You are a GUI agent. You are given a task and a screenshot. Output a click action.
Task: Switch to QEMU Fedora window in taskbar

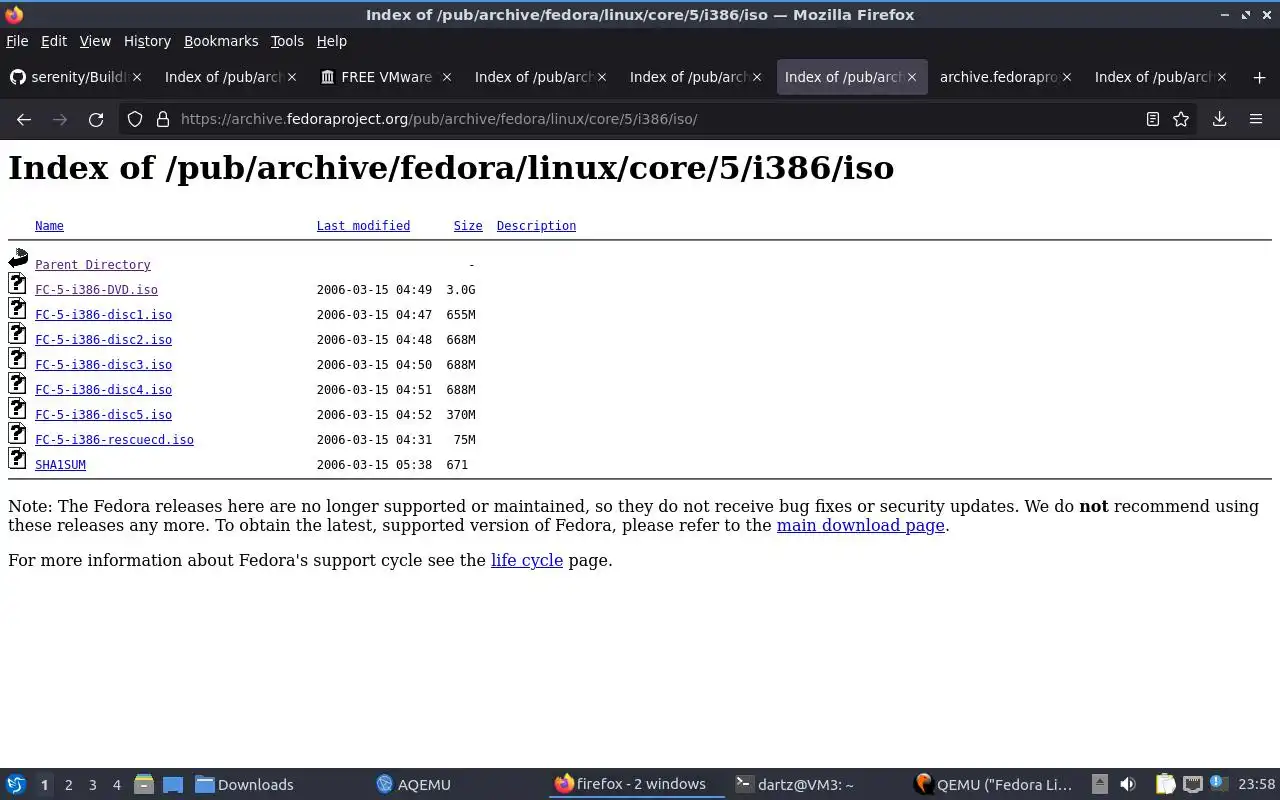click(994, 785)
